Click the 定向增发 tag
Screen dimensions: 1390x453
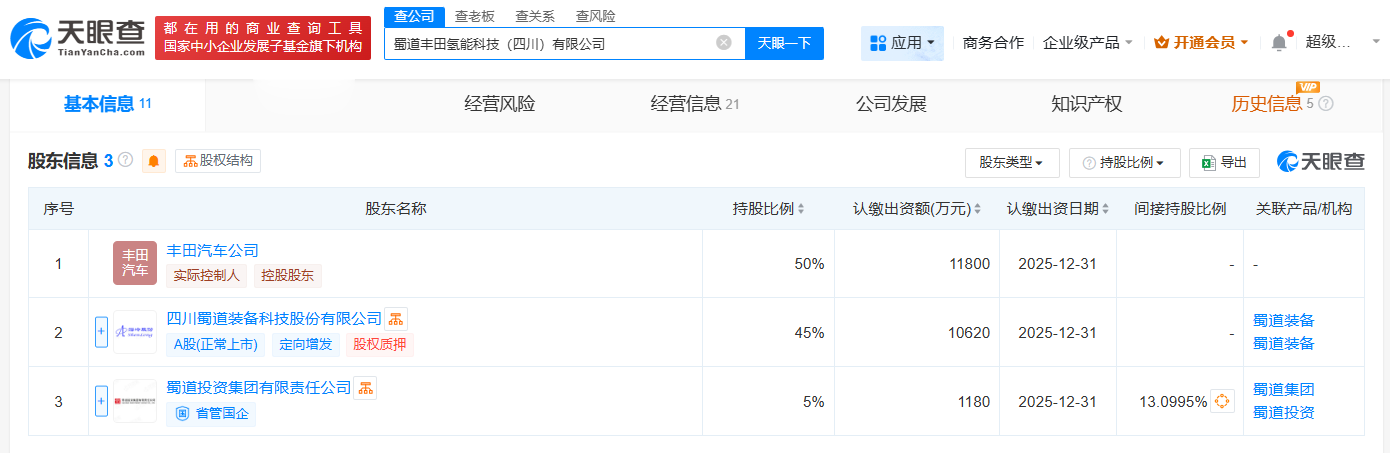[307, 345]
